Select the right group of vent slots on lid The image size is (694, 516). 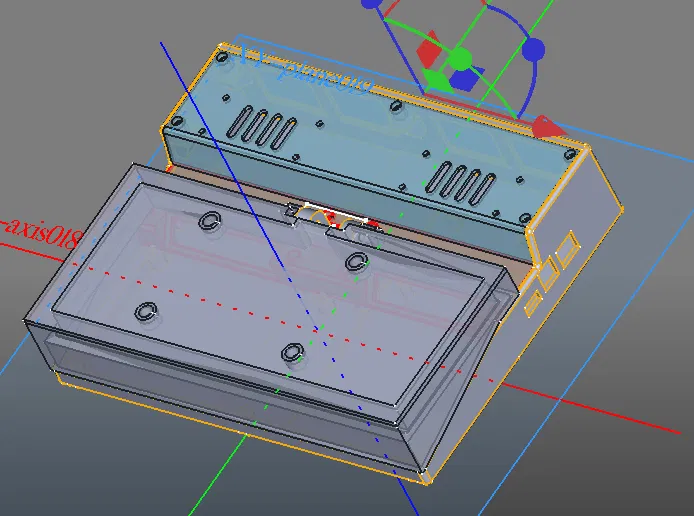(x=460, y=183)
